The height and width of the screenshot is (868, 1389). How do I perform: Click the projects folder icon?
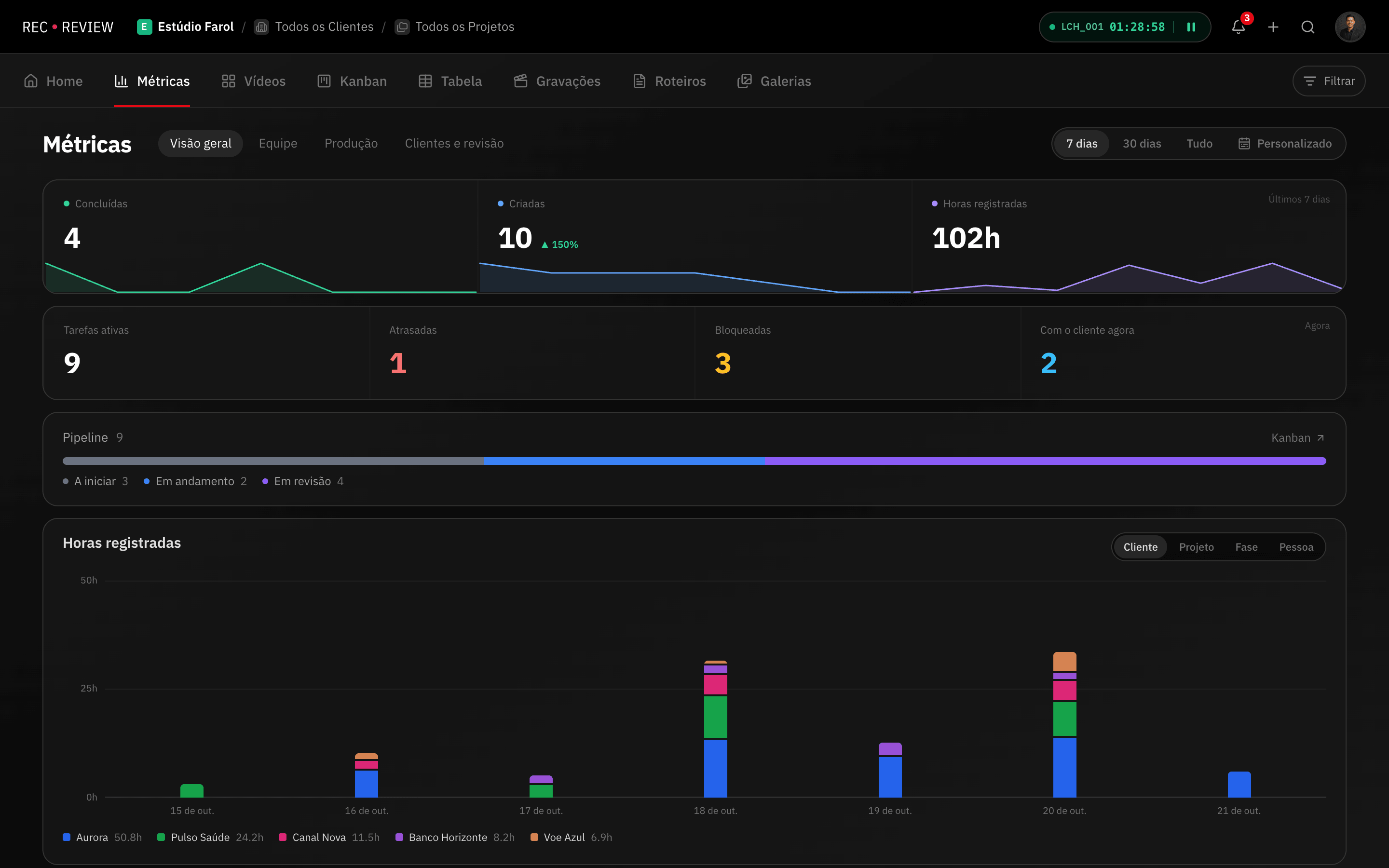point(402,27)
